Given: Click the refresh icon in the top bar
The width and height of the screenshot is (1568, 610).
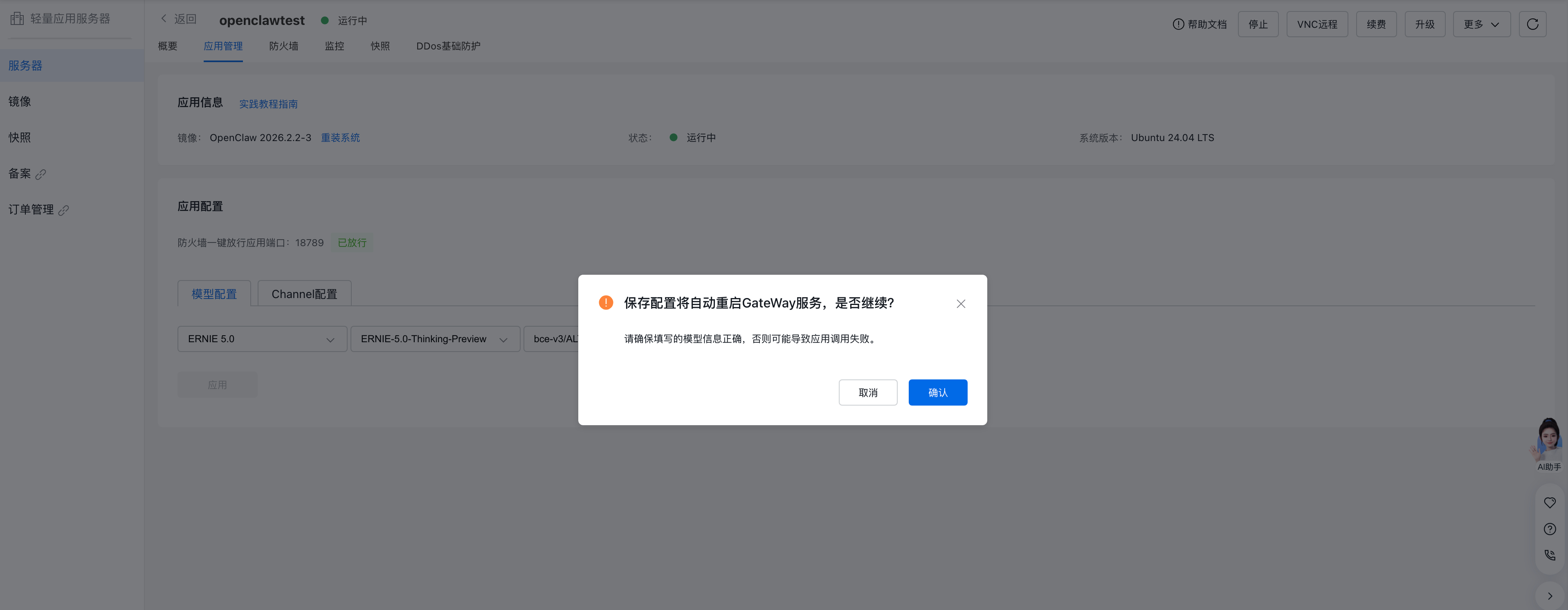Looking at the screenshot, I should tap(1532, 25).
